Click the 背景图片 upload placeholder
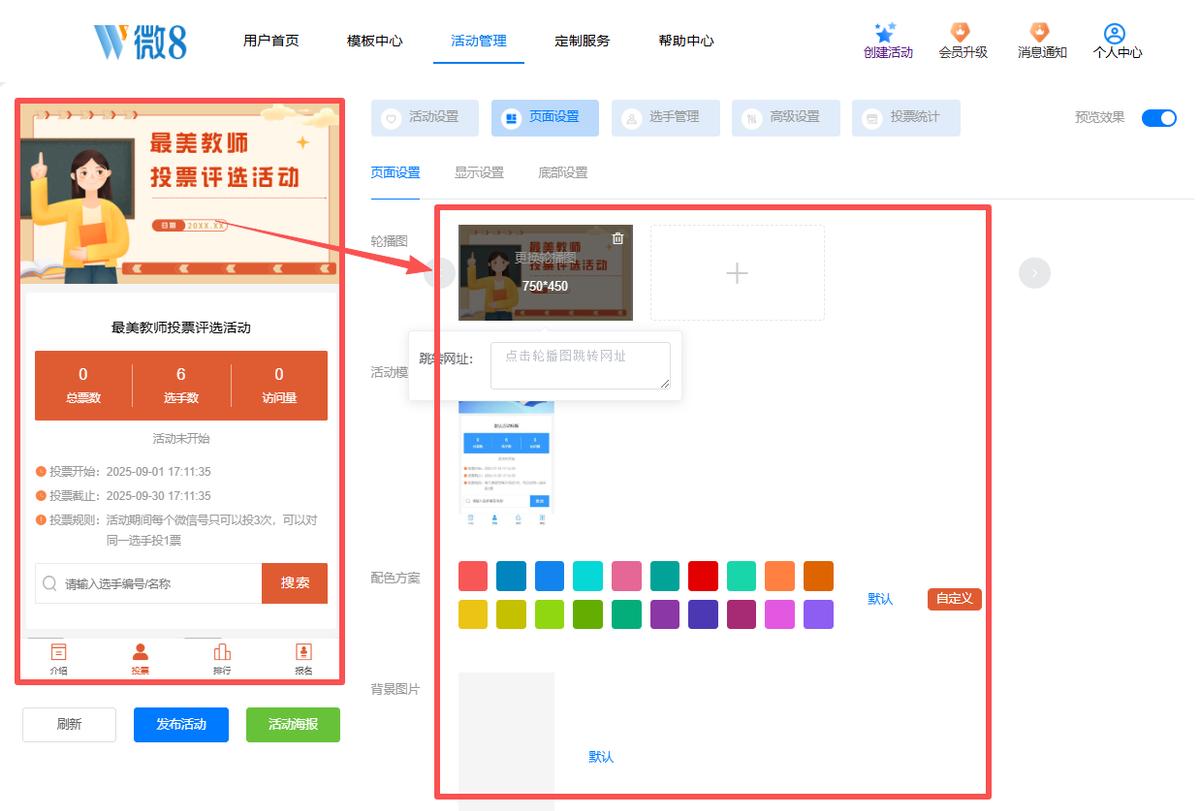The image size is (1200, 811). click(x=506, y=740)
